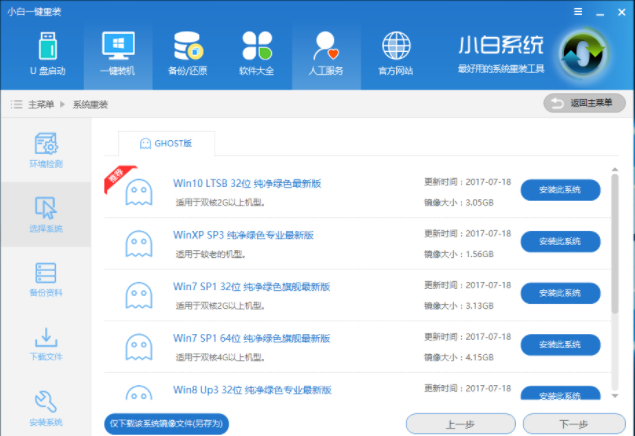This screenshot has height=436, width=635.
Task: Open 人工服务 customer service
Action: tap(325, 53)
